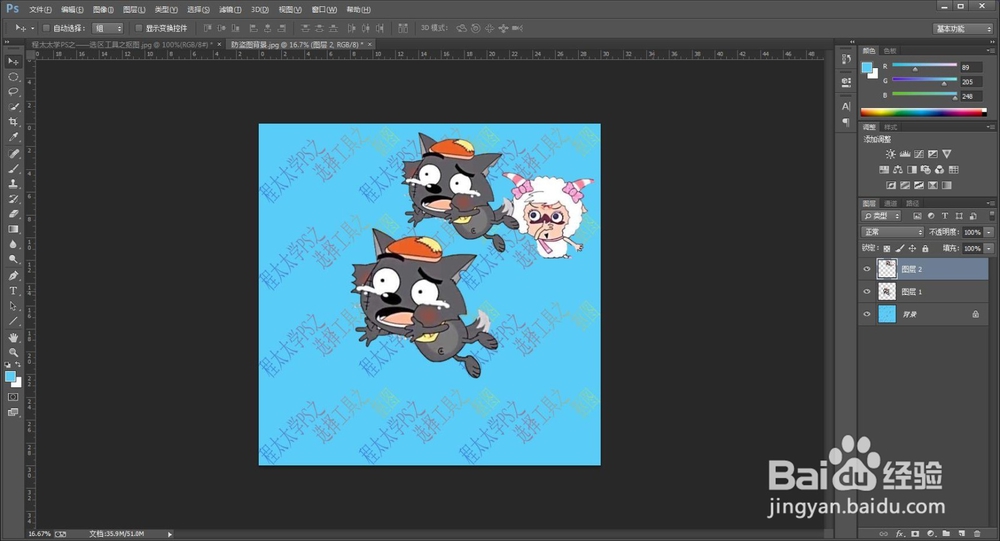1000x541 pixels.
Task: Select the Zoom tool in toolbox
Action: [x=13, y=352]
